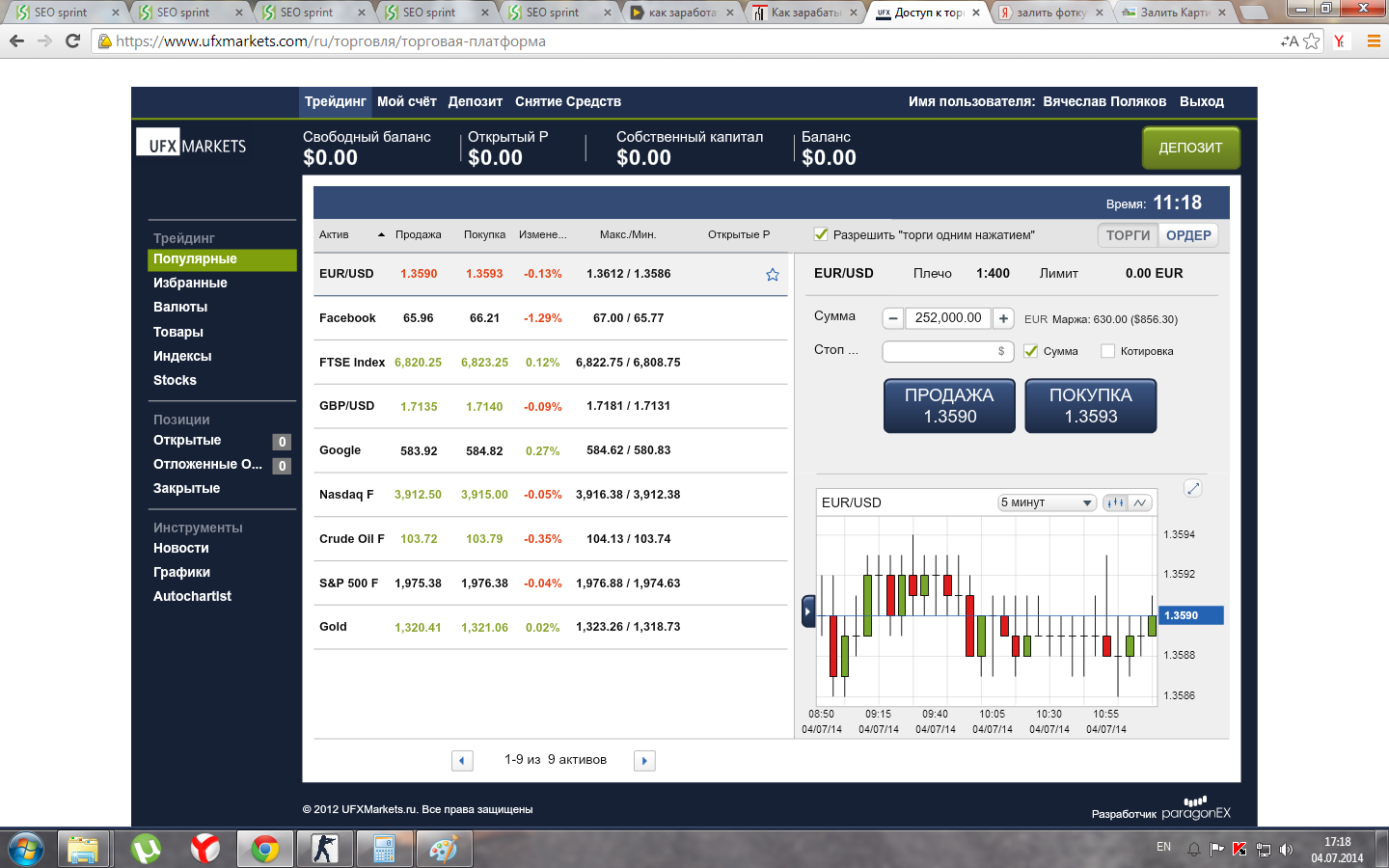Open File Explorer from taskbar
The image size is (1389, 868).
(x=82, y=849)
